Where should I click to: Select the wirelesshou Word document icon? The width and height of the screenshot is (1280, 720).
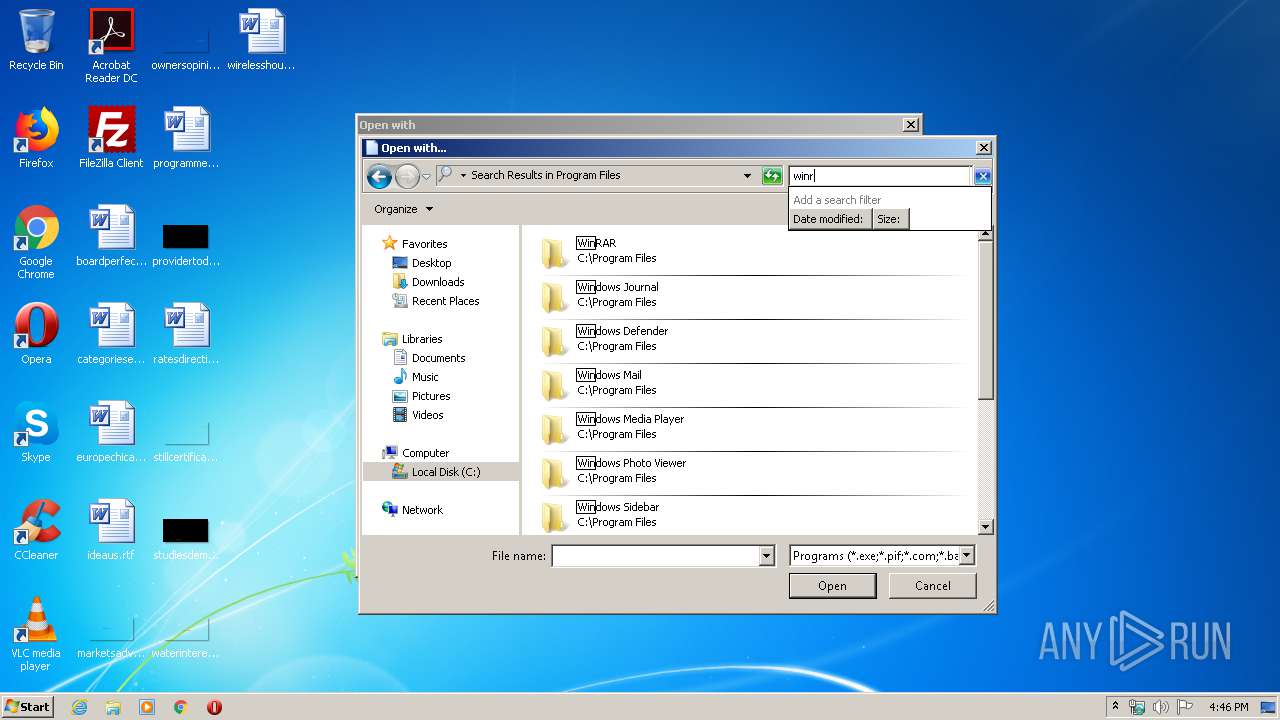[x=261, y=40]
